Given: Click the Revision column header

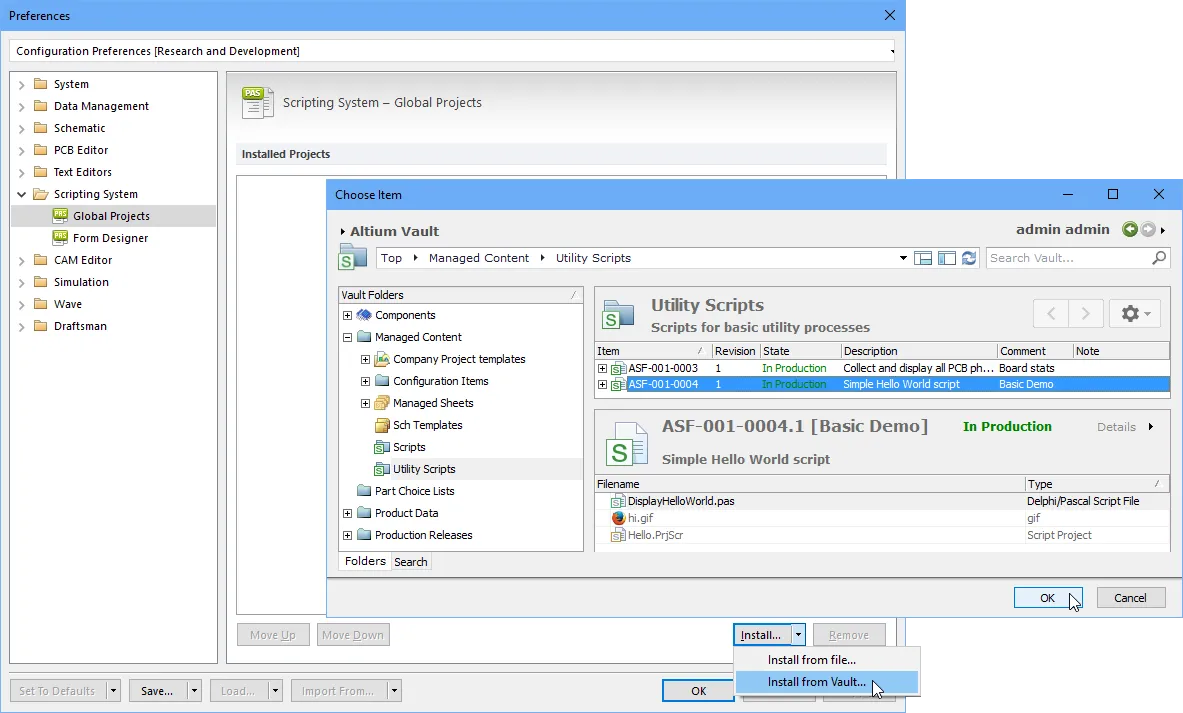Looking at the screenshot, I should [x=736, y=351].
